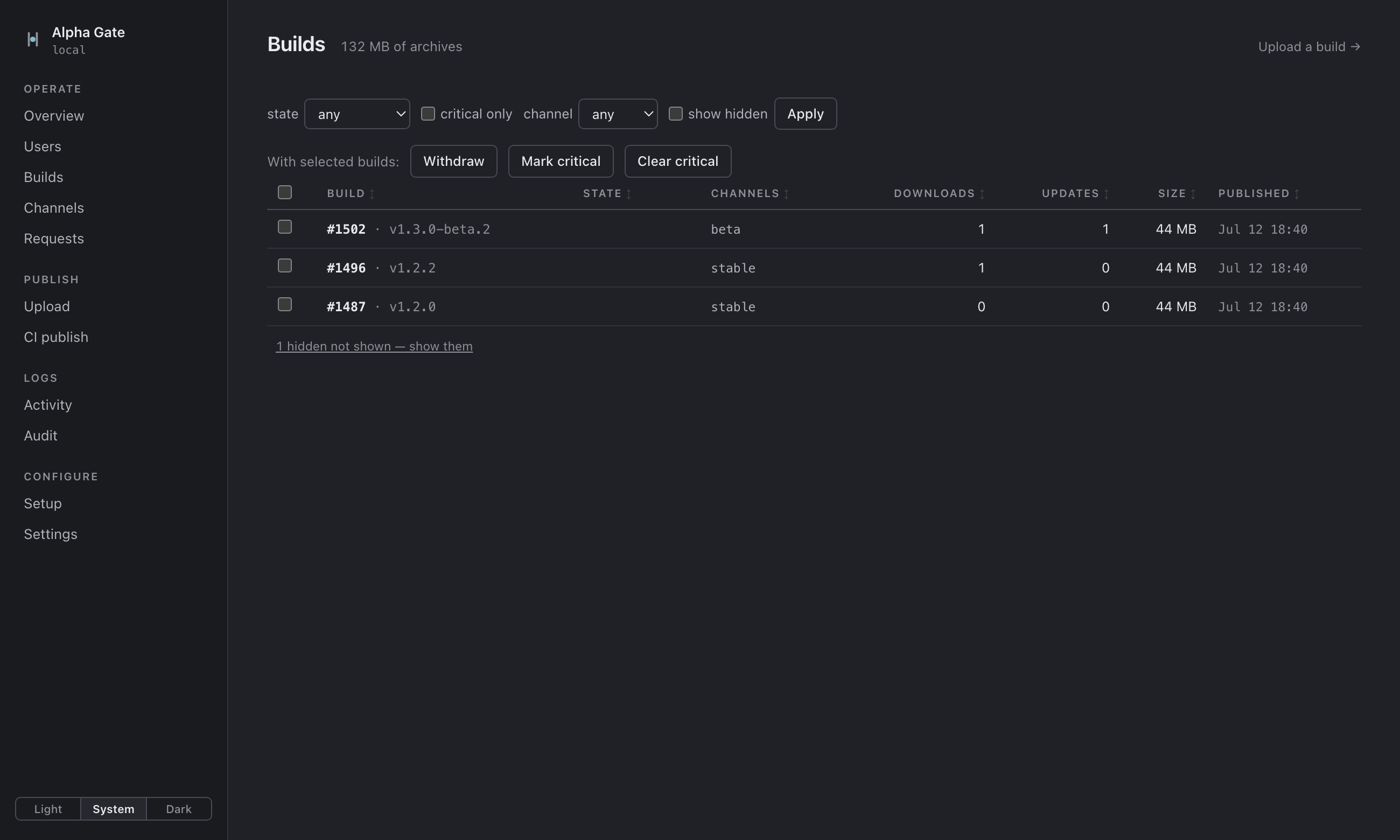Open the Setup page
The height and width of the screenshot is (840, 1400).
click(43, 503)
